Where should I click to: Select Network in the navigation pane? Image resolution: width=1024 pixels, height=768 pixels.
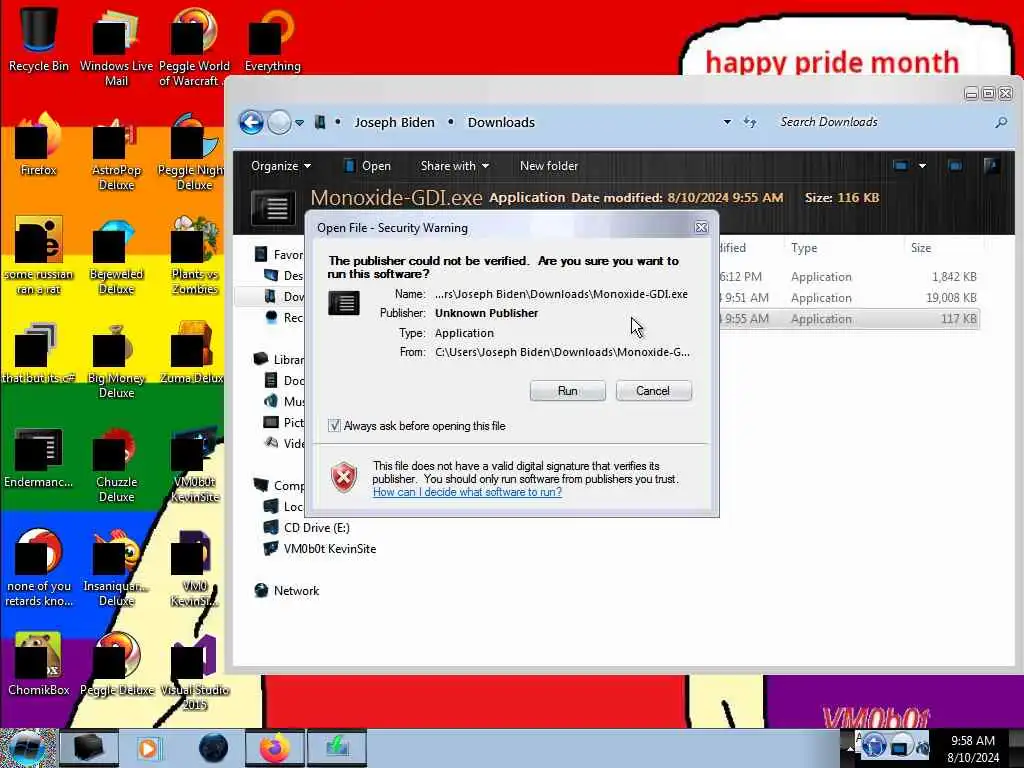tap(287, 590)
